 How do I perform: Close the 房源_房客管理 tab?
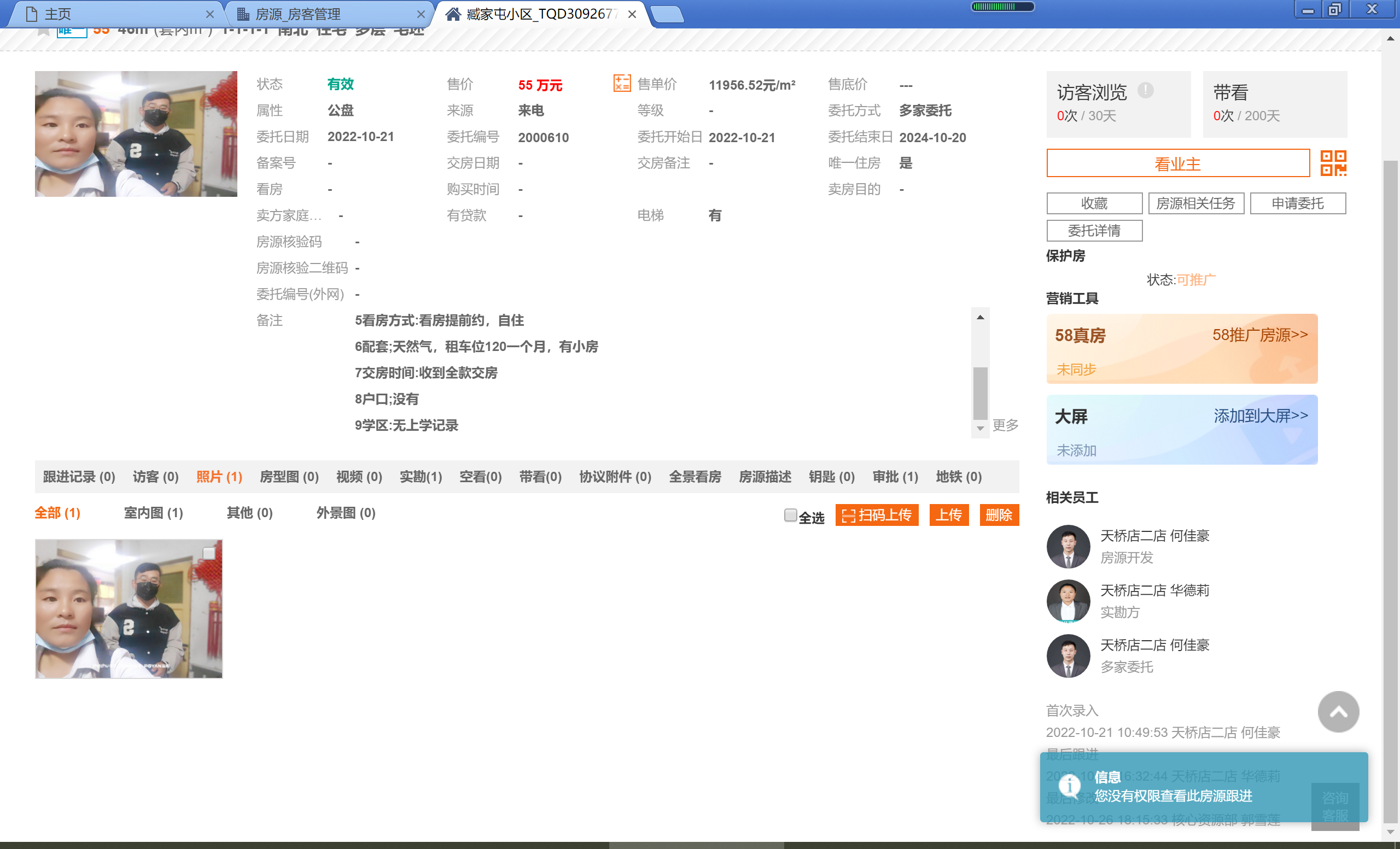pos(421,14)
